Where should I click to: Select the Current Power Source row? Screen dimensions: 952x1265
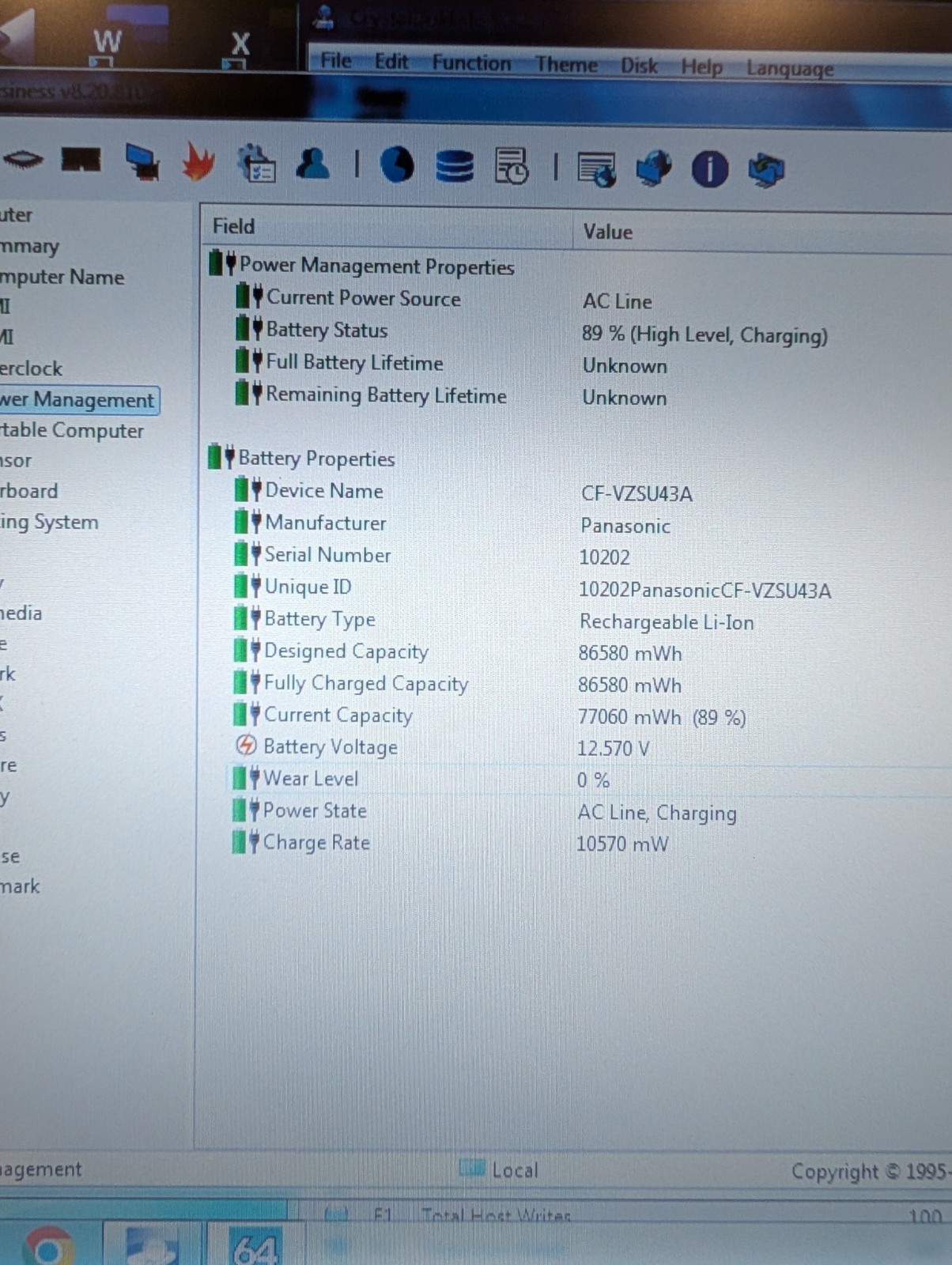(364, 298)
